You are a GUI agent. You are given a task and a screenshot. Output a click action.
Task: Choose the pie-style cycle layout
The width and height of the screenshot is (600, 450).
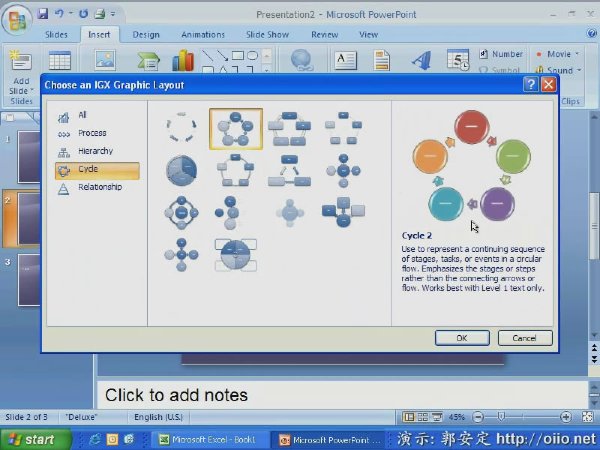(x=181, y=171)
